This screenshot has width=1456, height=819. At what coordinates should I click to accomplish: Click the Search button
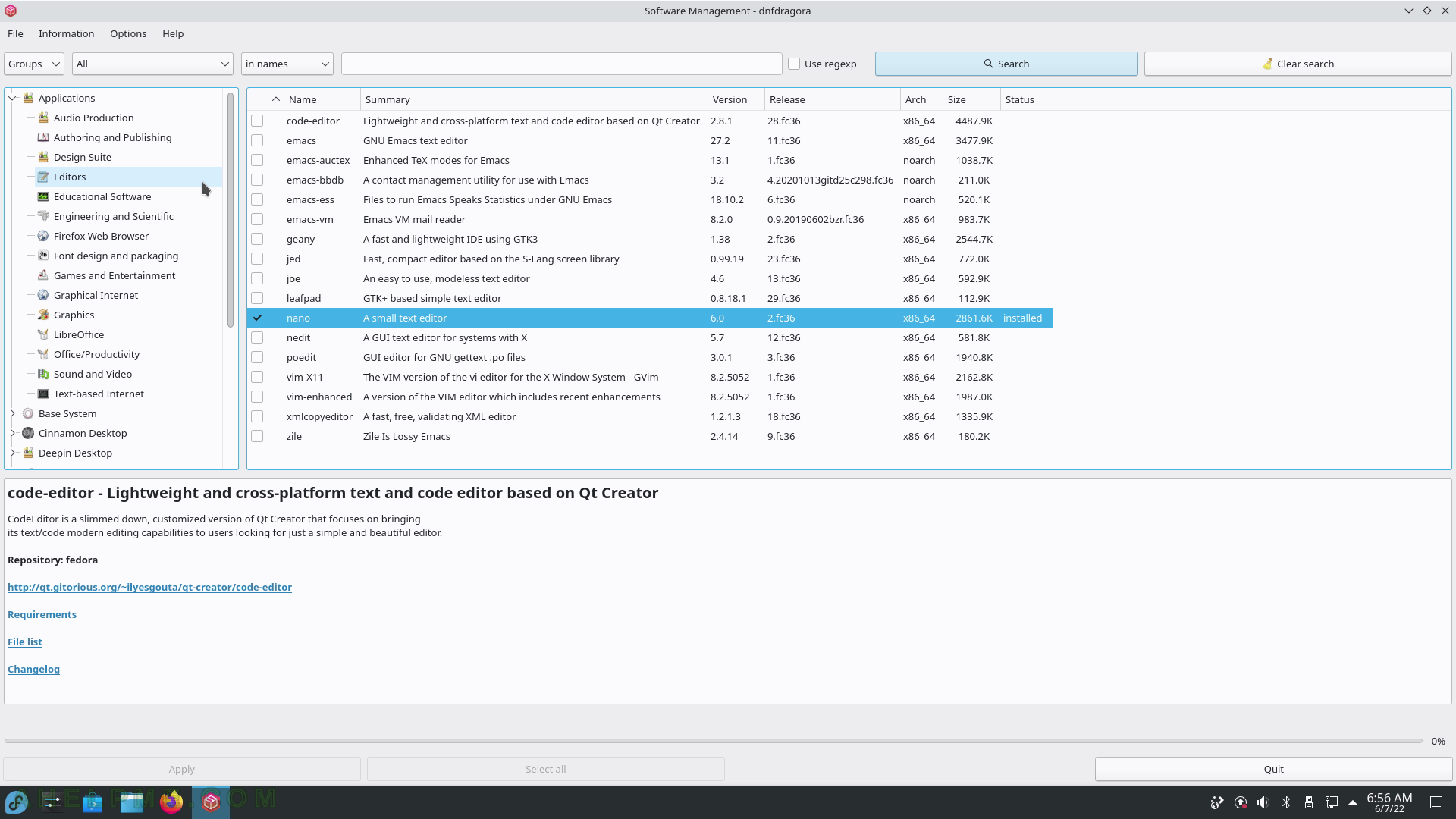1006,64
